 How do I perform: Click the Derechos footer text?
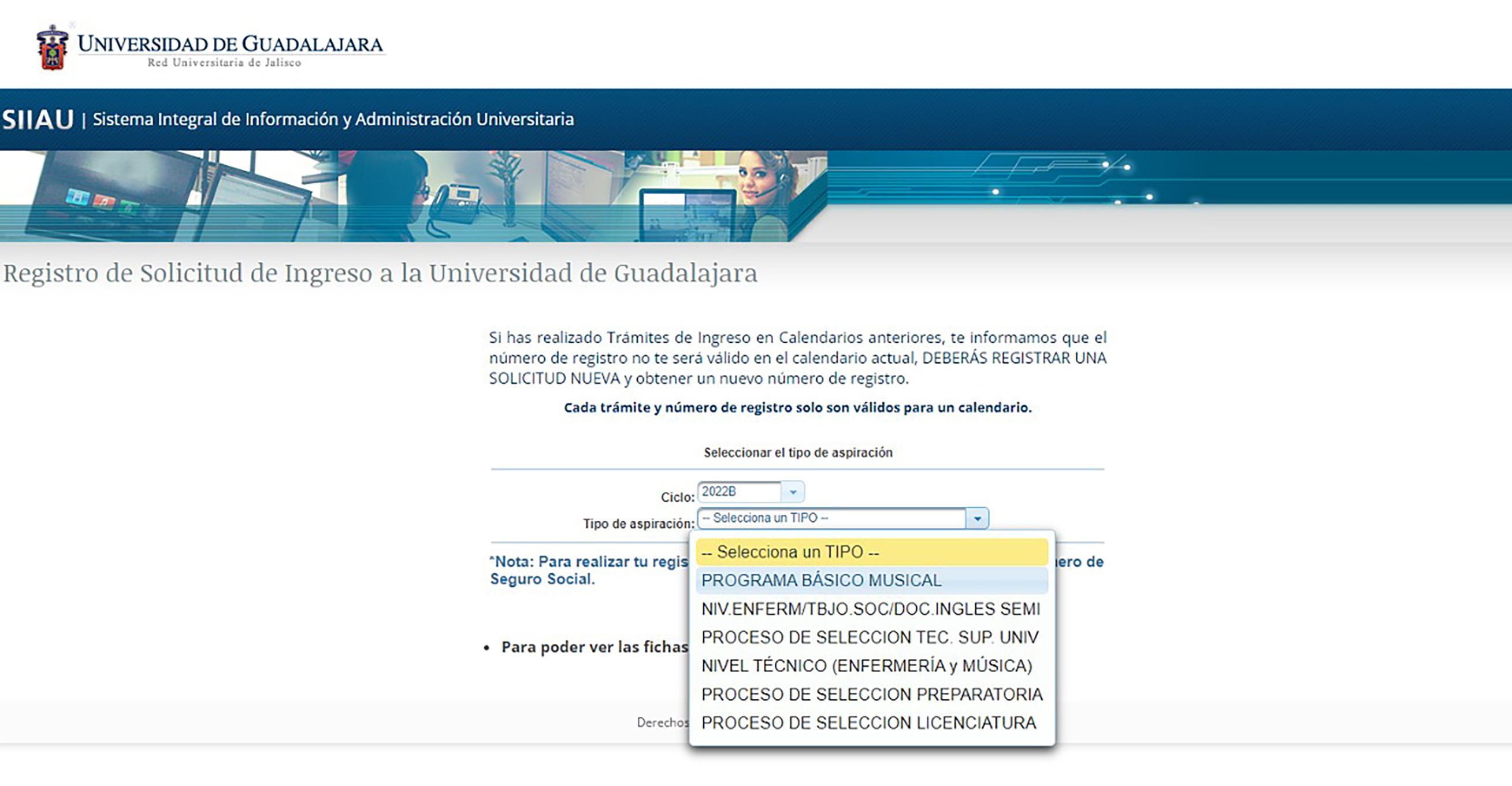point(662,722)
